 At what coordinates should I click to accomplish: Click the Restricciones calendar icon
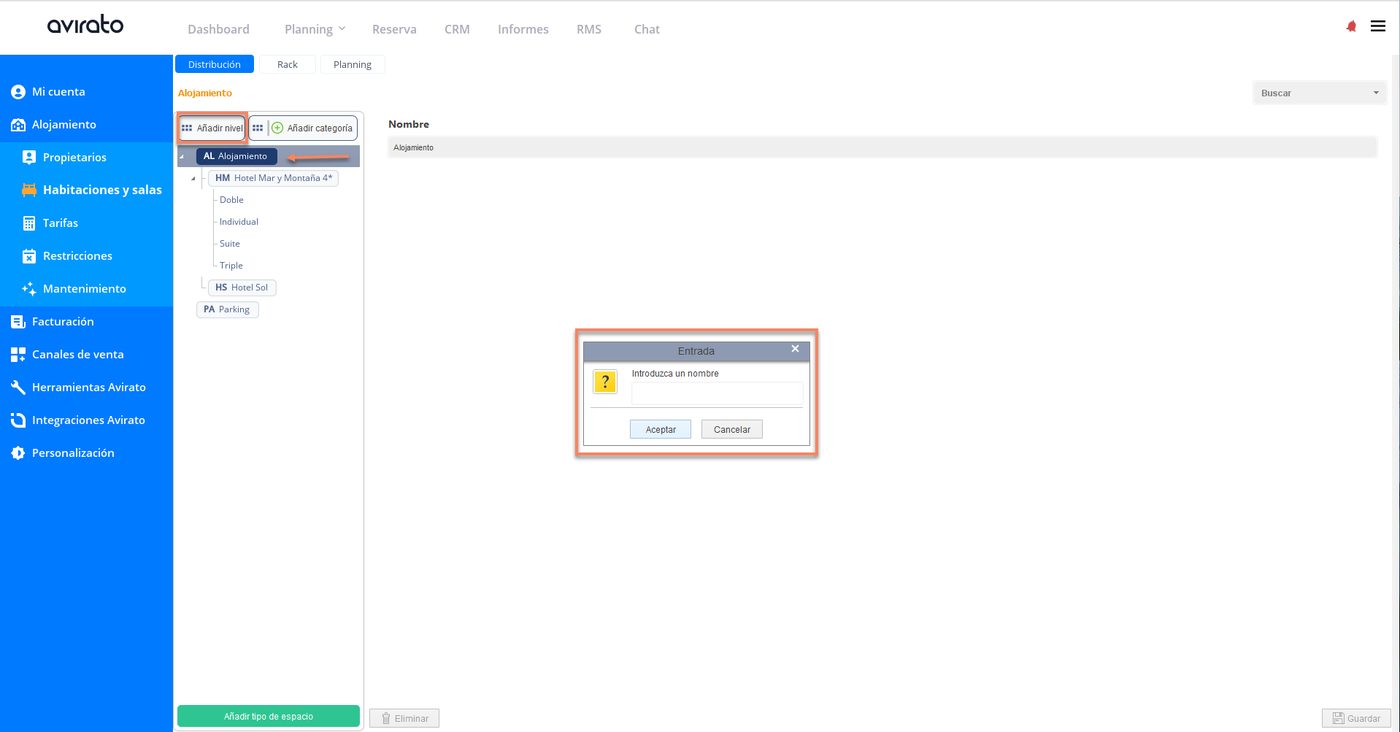[29, 256]
